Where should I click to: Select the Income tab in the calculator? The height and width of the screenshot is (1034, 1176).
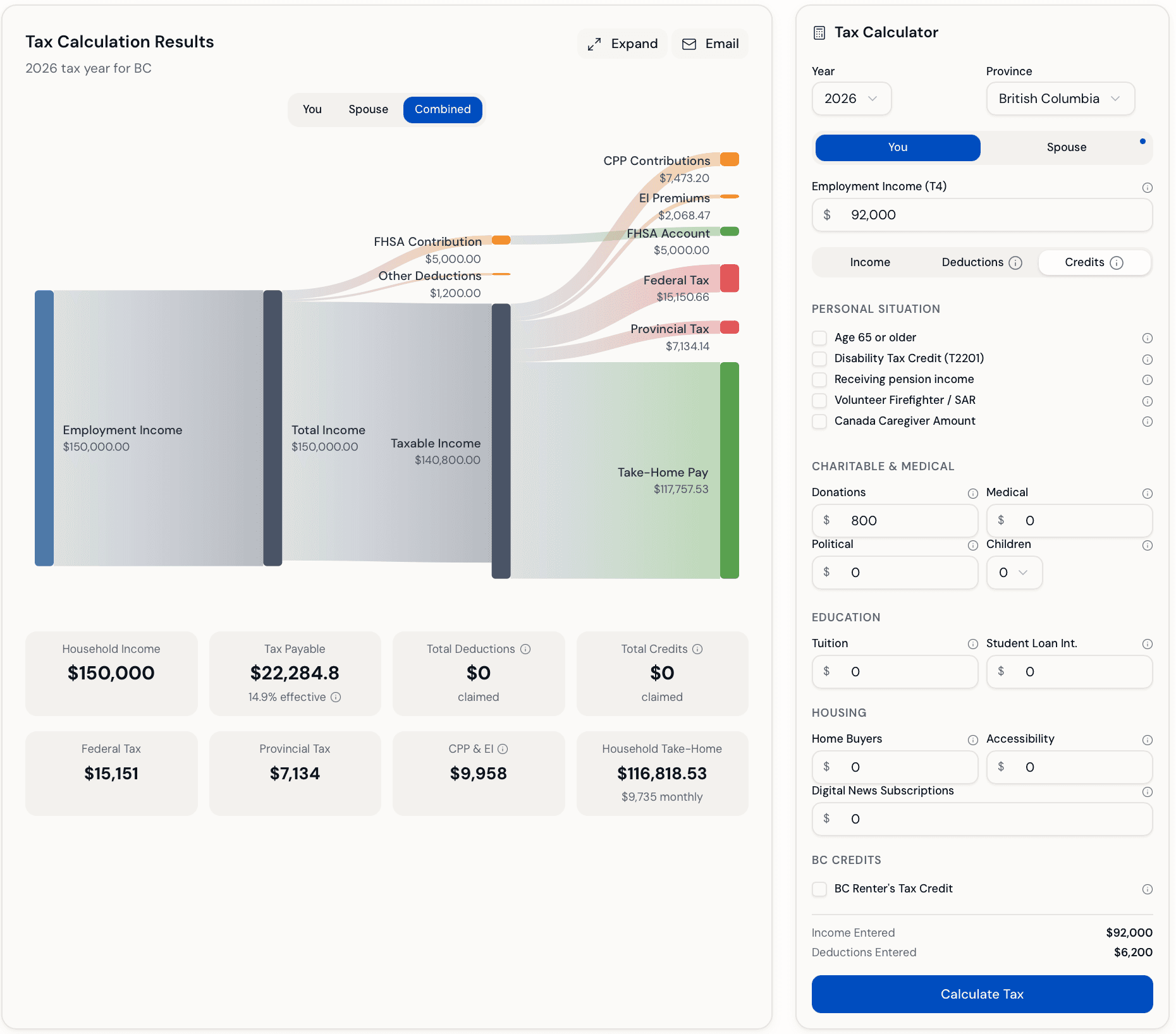tap(870, 262)
